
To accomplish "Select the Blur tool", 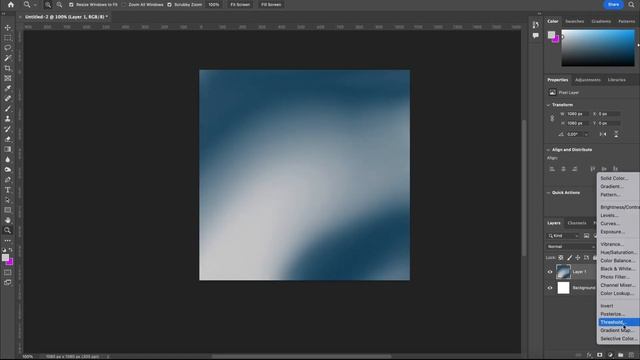I will 8,160.
